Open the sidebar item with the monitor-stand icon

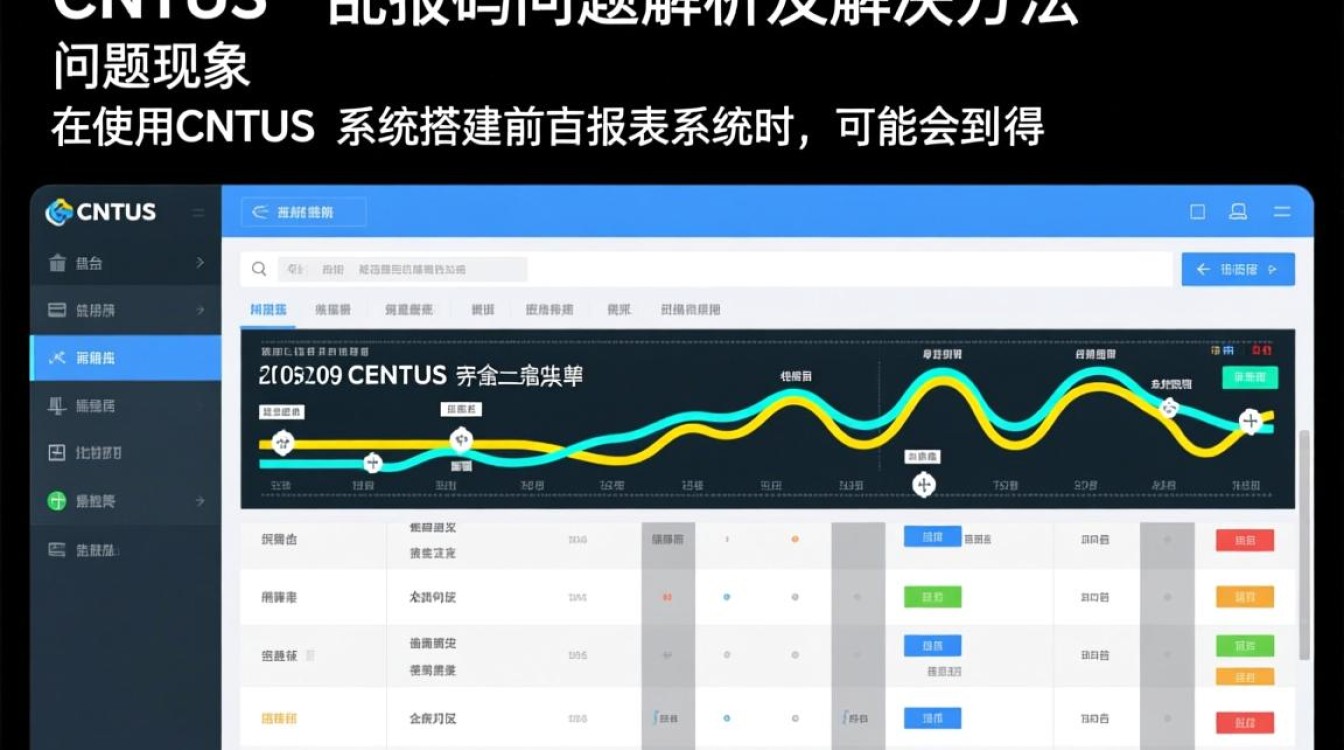125,405
